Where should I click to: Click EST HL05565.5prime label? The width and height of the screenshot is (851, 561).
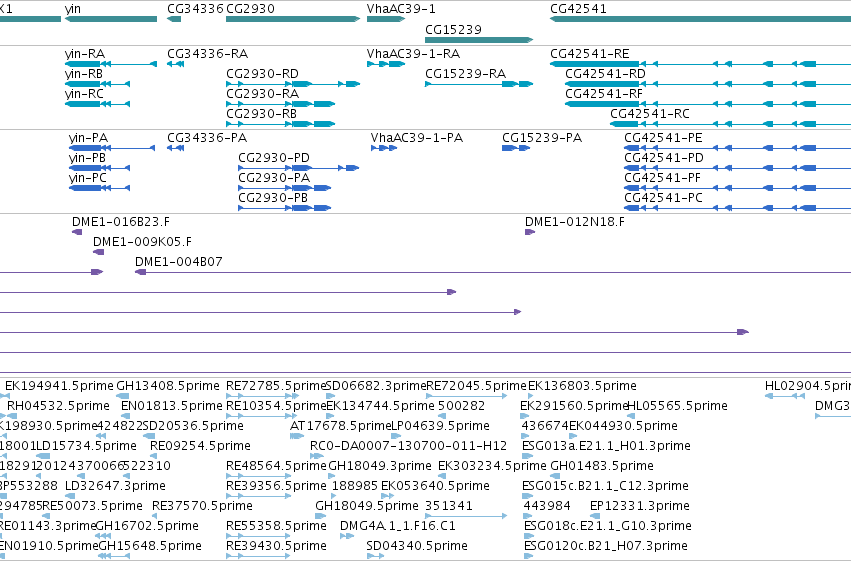677,406
